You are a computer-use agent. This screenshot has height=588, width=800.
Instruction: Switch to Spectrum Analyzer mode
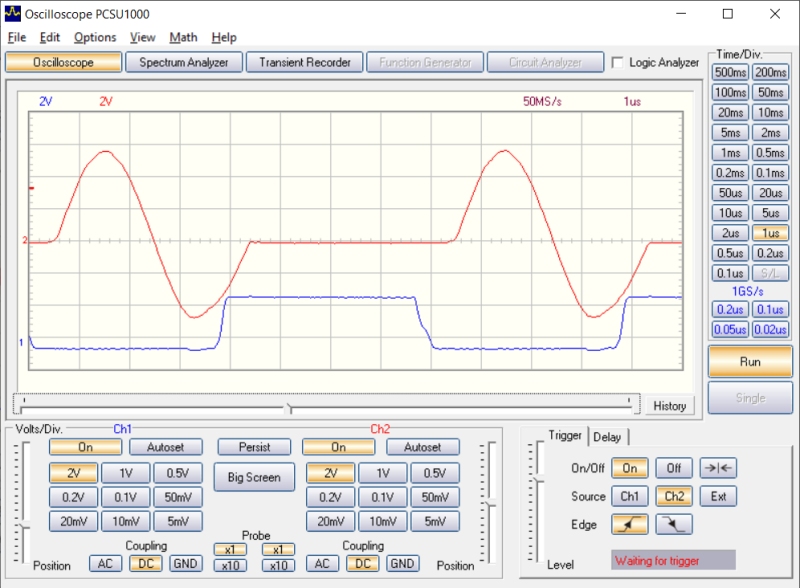[184, 62]
